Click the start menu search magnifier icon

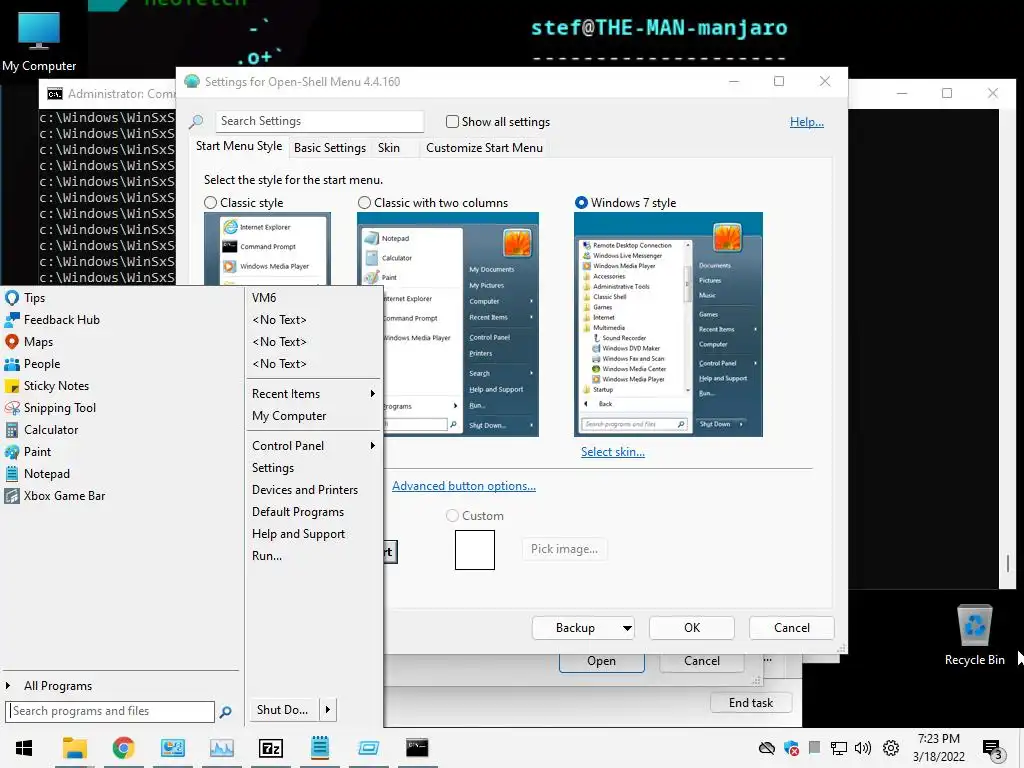225,712
